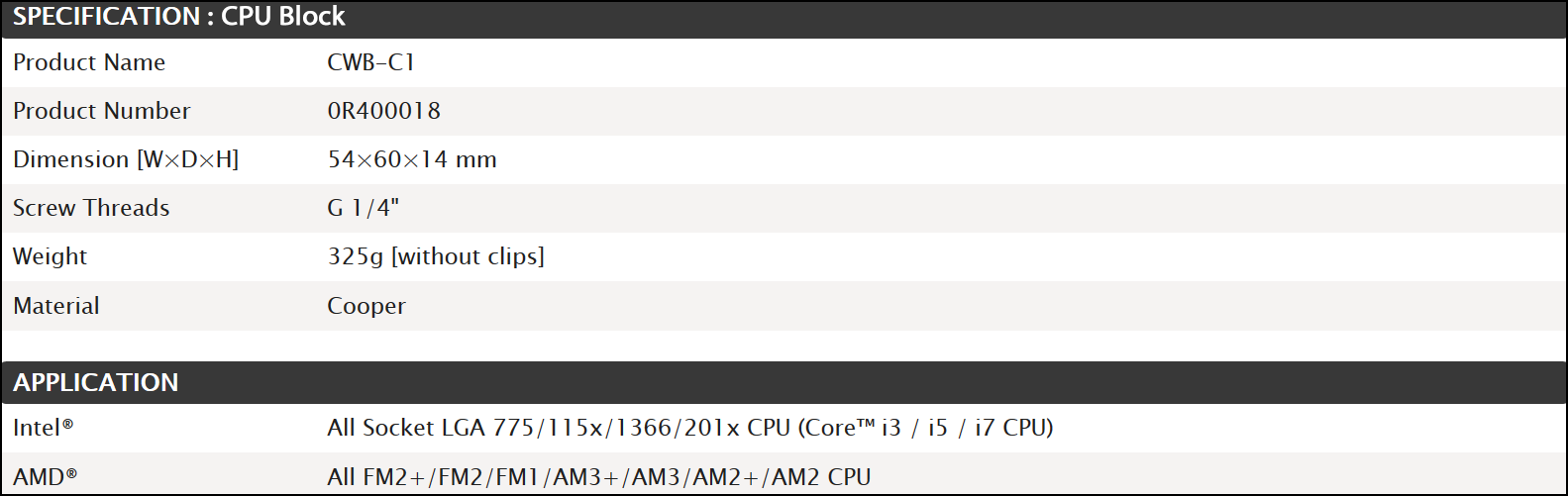Select the Material label
1568x496 pixels.
tap(56, 306)
